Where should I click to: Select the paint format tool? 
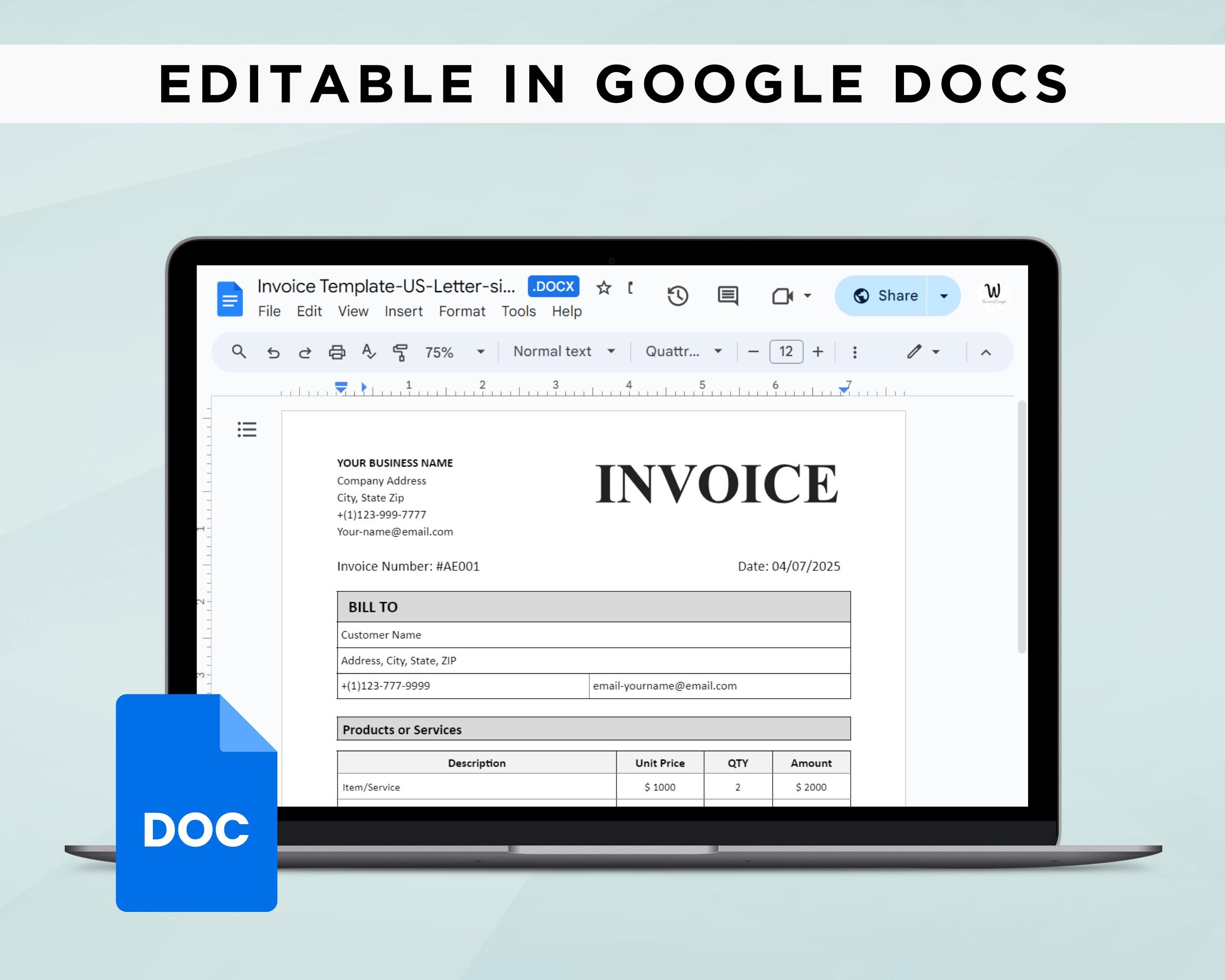pos(400,352)
